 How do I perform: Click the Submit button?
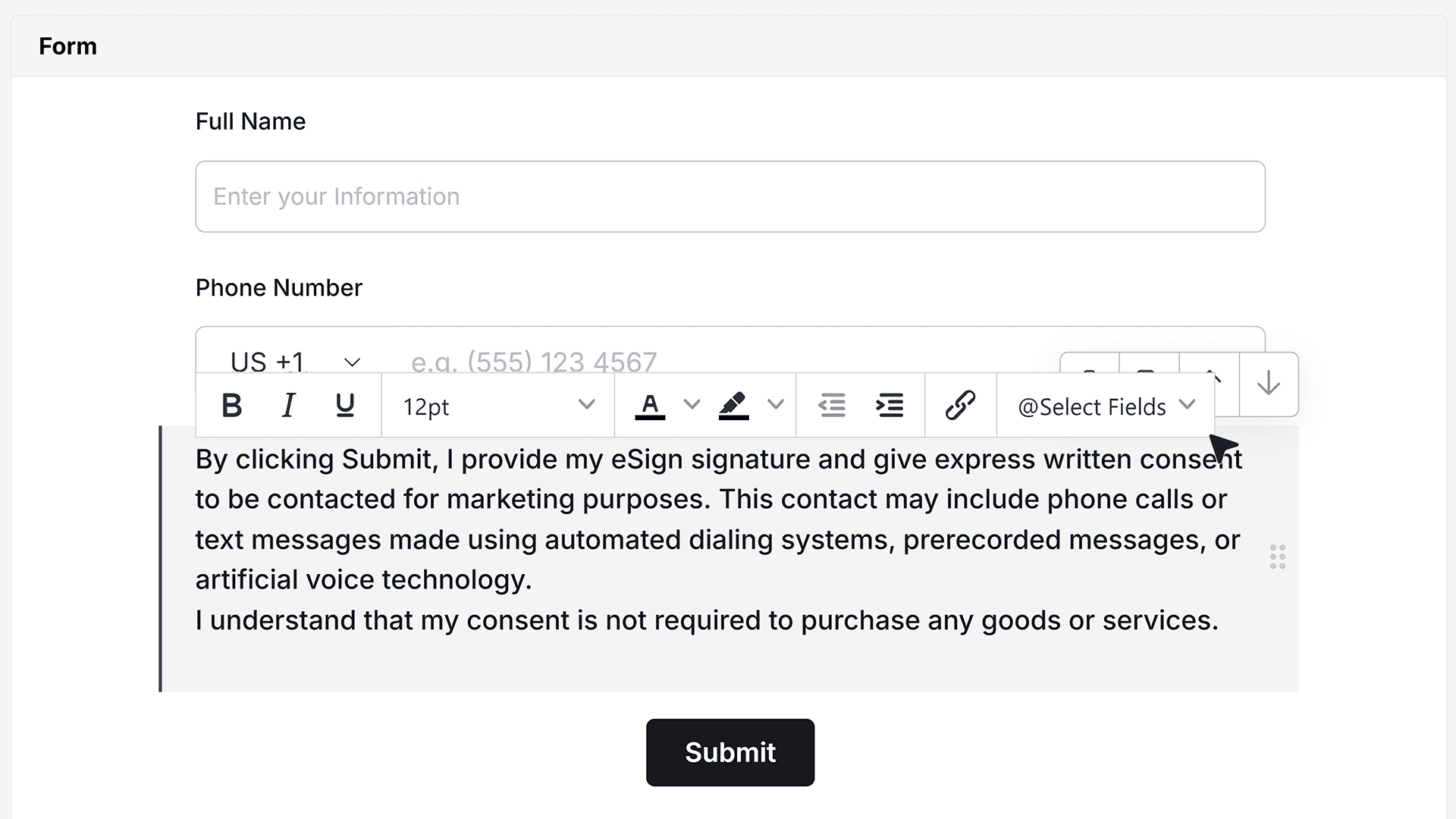coord(730,752)
